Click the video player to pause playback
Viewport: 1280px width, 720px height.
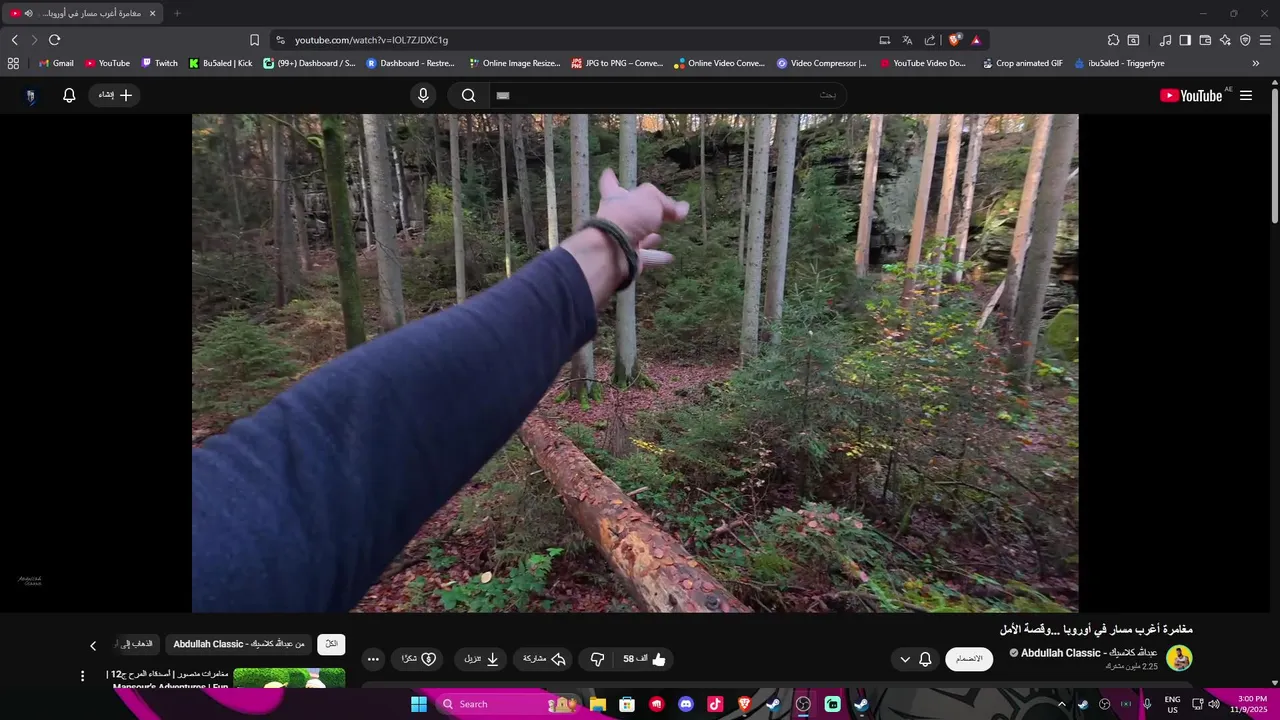click(x=635, y=363)
